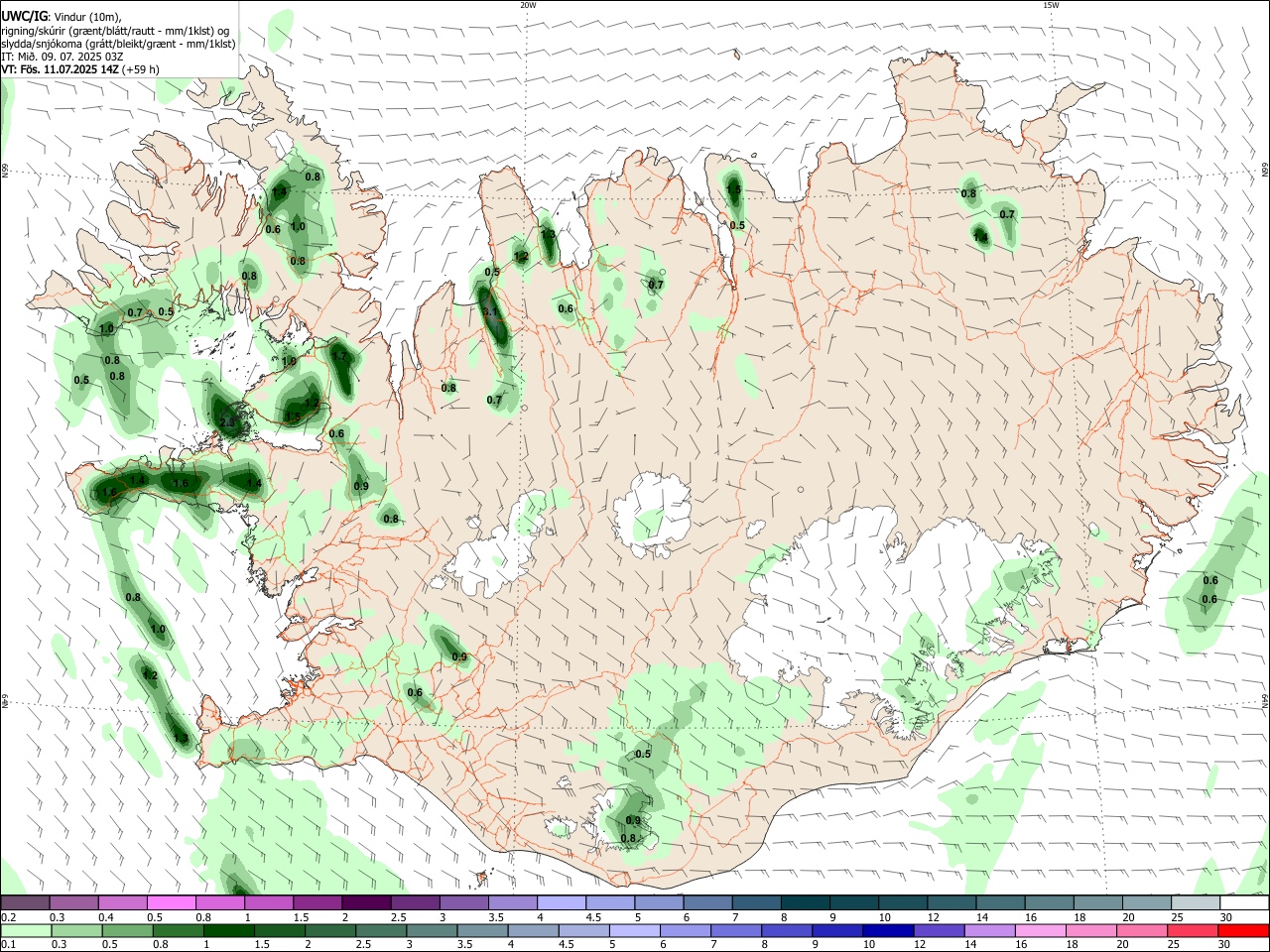The image size is (1270, 952).
Task: Click the 1.7 precipitation value on the map
Action: (x=339, y=356)
